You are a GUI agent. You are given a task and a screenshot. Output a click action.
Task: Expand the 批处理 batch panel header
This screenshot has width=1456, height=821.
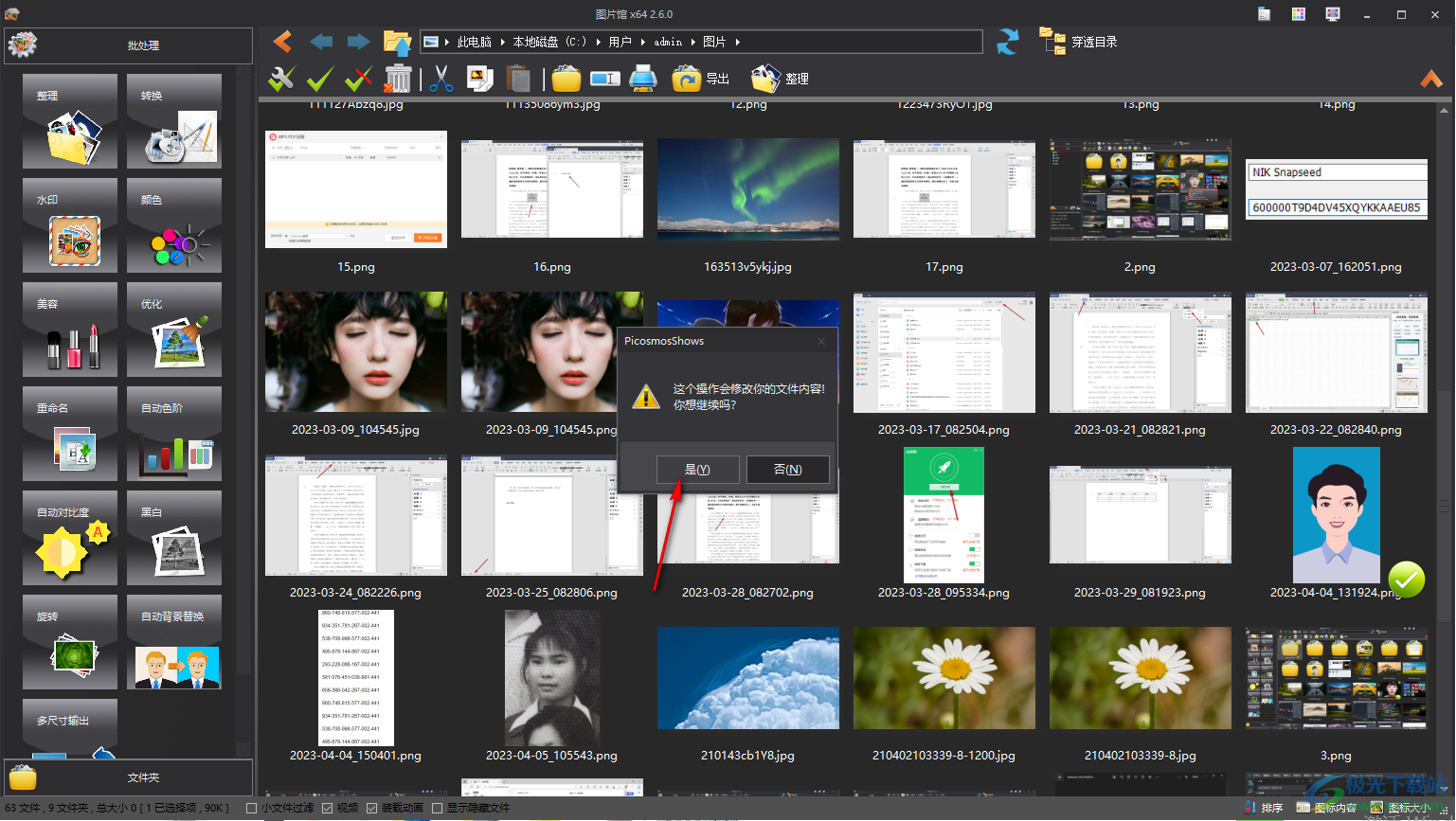[x=129, y=45]
